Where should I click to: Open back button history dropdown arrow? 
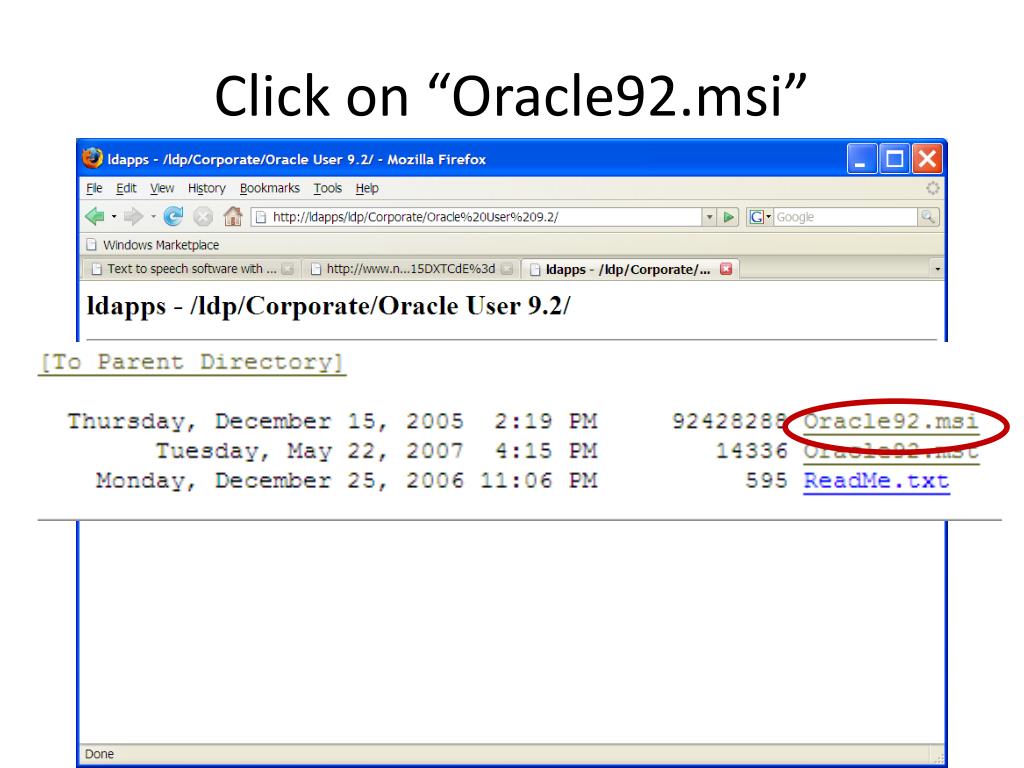tap(114, 216)
